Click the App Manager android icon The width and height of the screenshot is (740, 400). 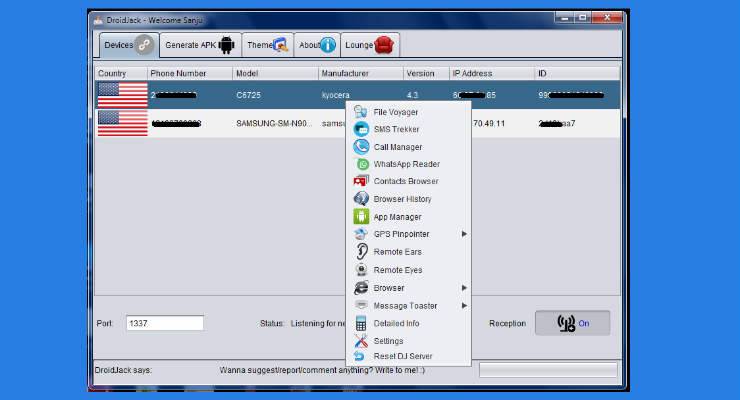[x=361, y=217]
